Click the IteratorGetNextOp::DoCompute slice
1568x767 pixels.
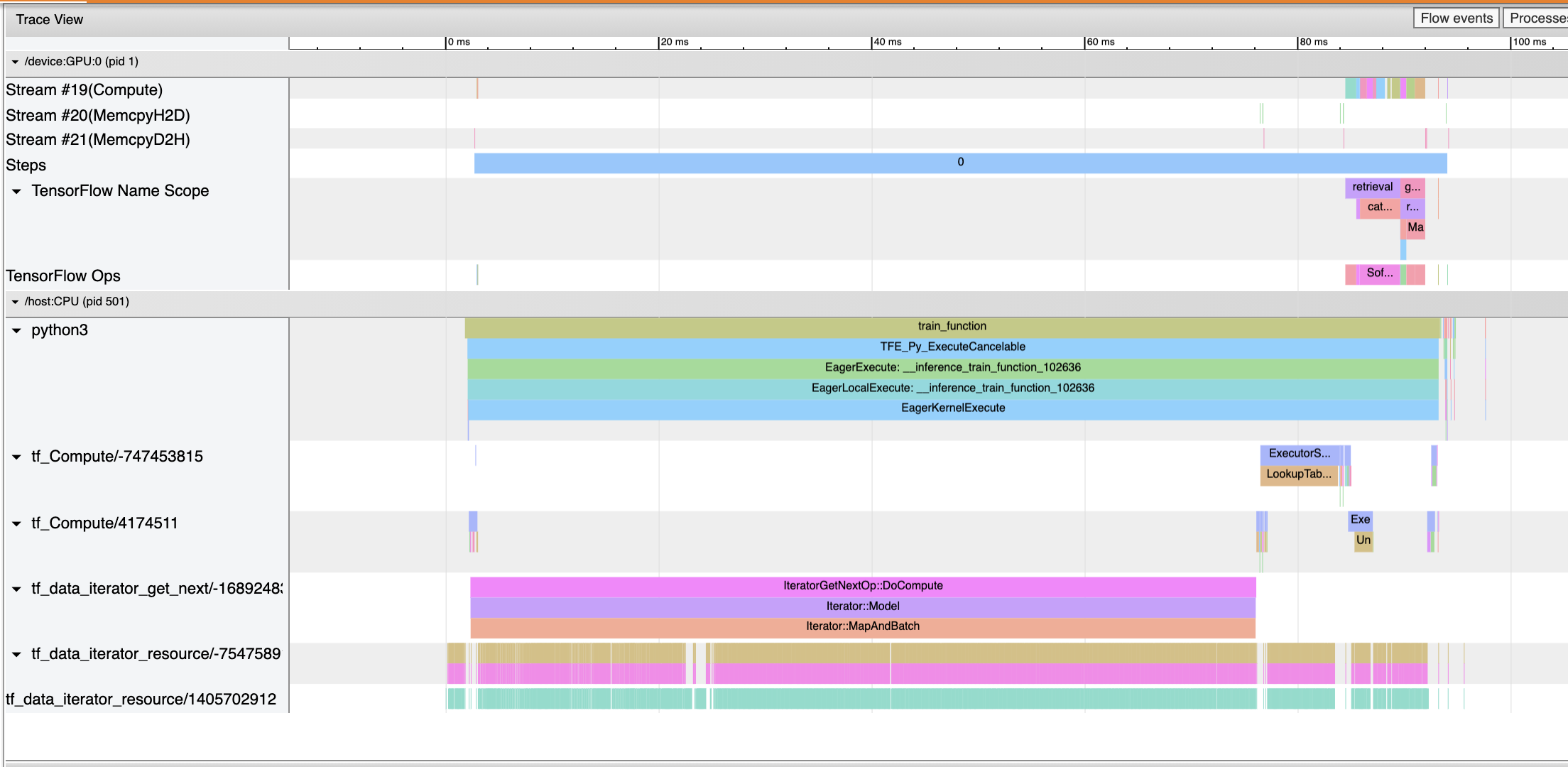pos(862,586)
